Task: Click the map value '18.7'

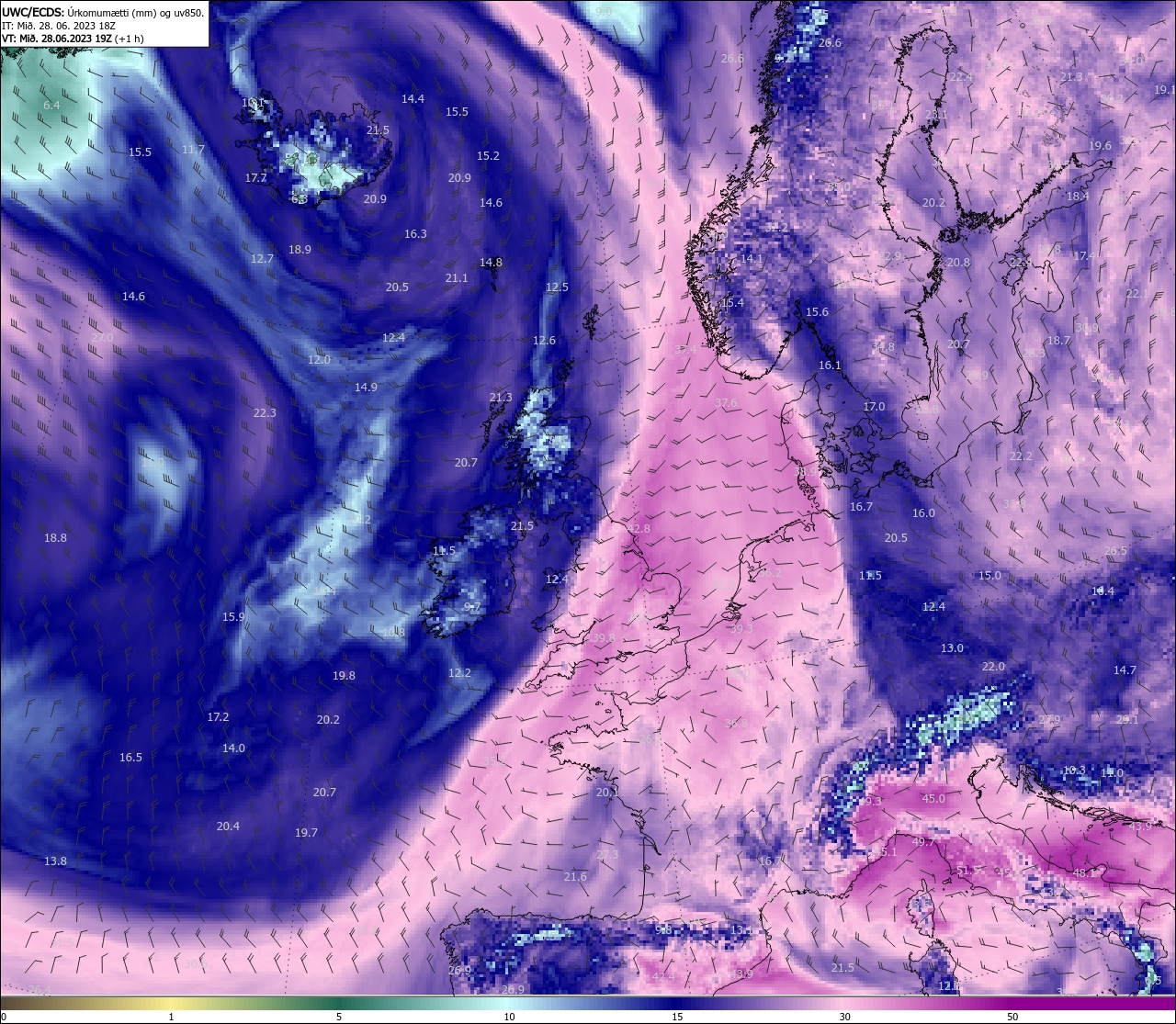Action: tap(1058, 341)
